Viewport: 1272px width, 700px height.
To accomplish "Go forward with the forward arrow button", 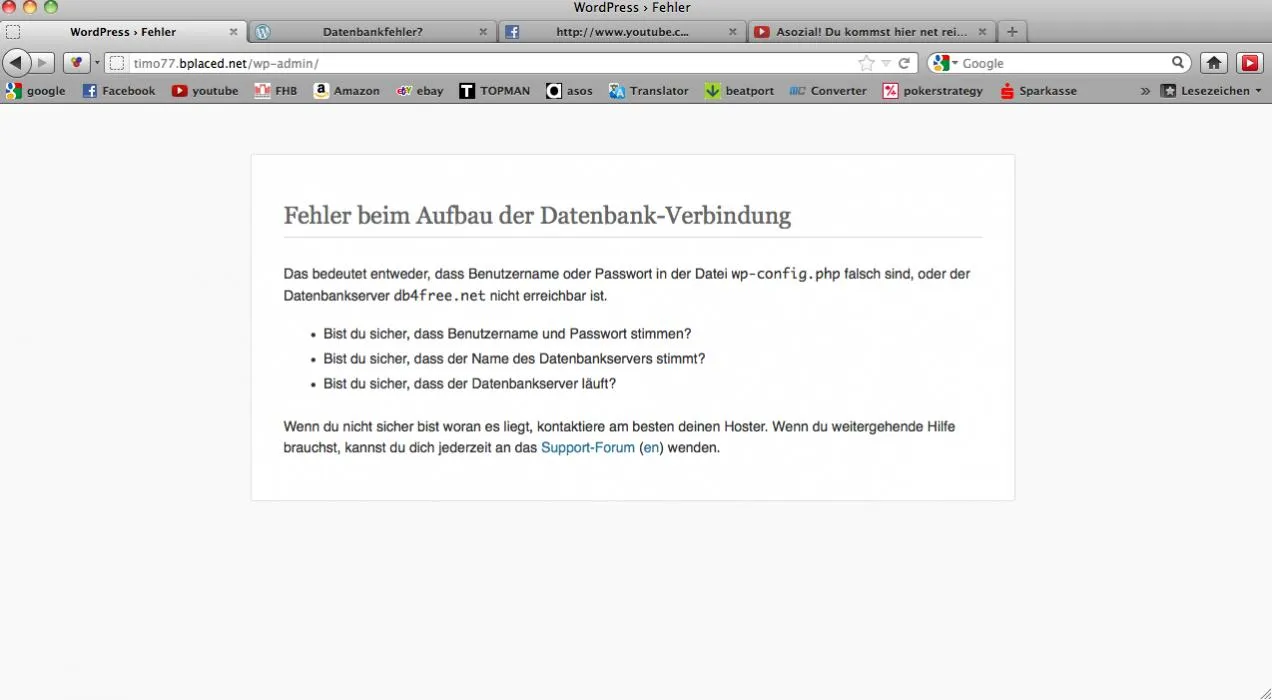I will [x=43, y=63].
